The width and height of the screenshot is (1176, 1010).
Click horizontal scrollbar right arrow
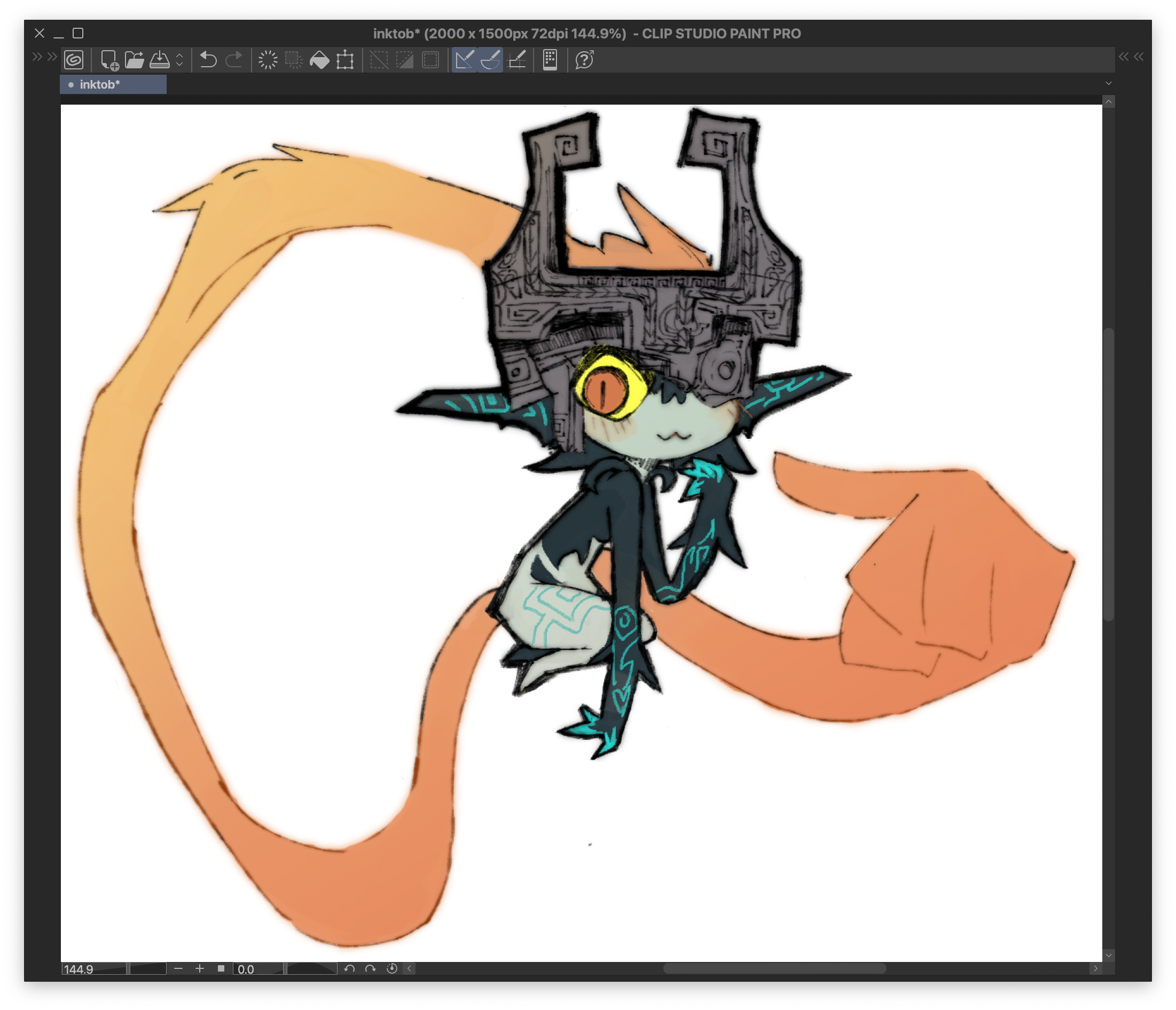click(x=1096, y=968)
